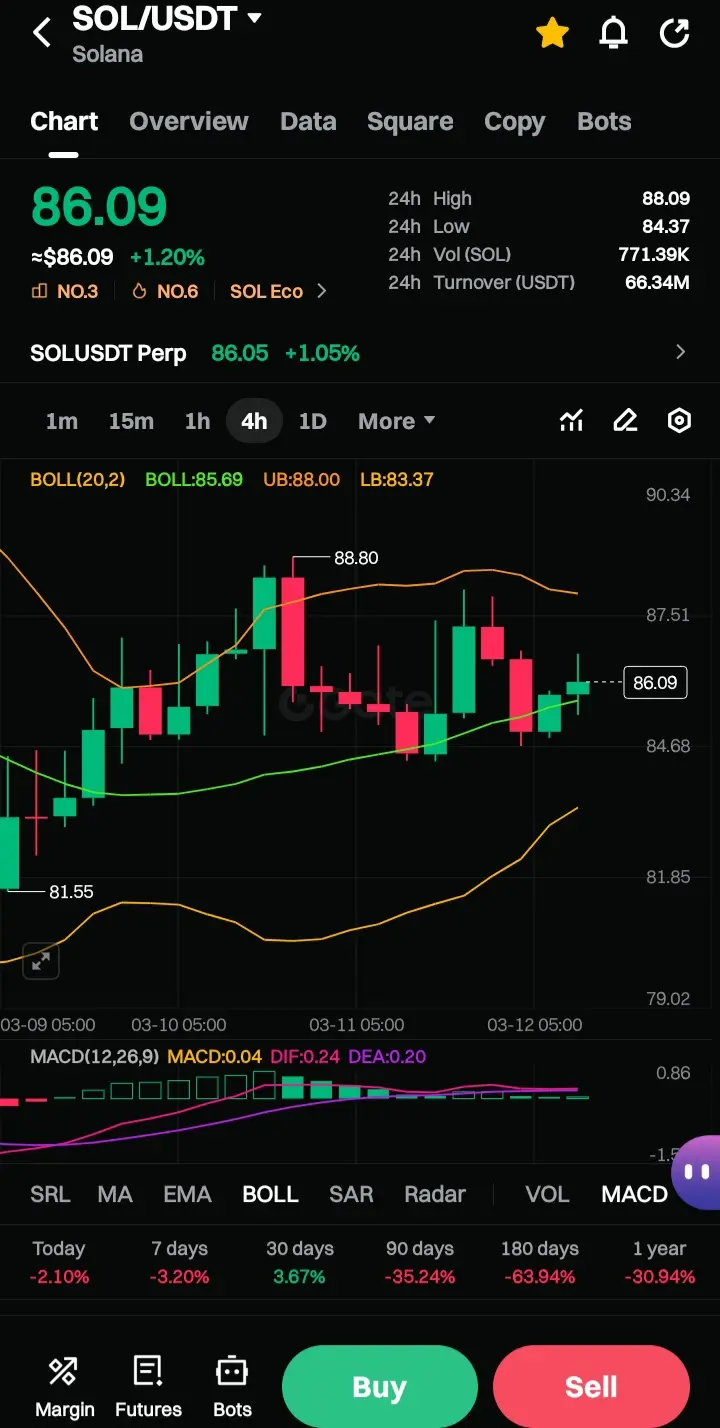Tap the NO.3 ranking tag

coord(65,291)
